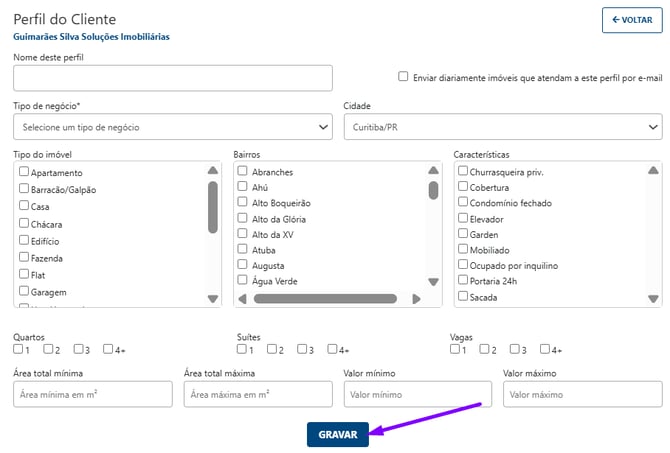
Task: Enable daily e-mail property notifications checkbox
Action: [x=403, y=76]
